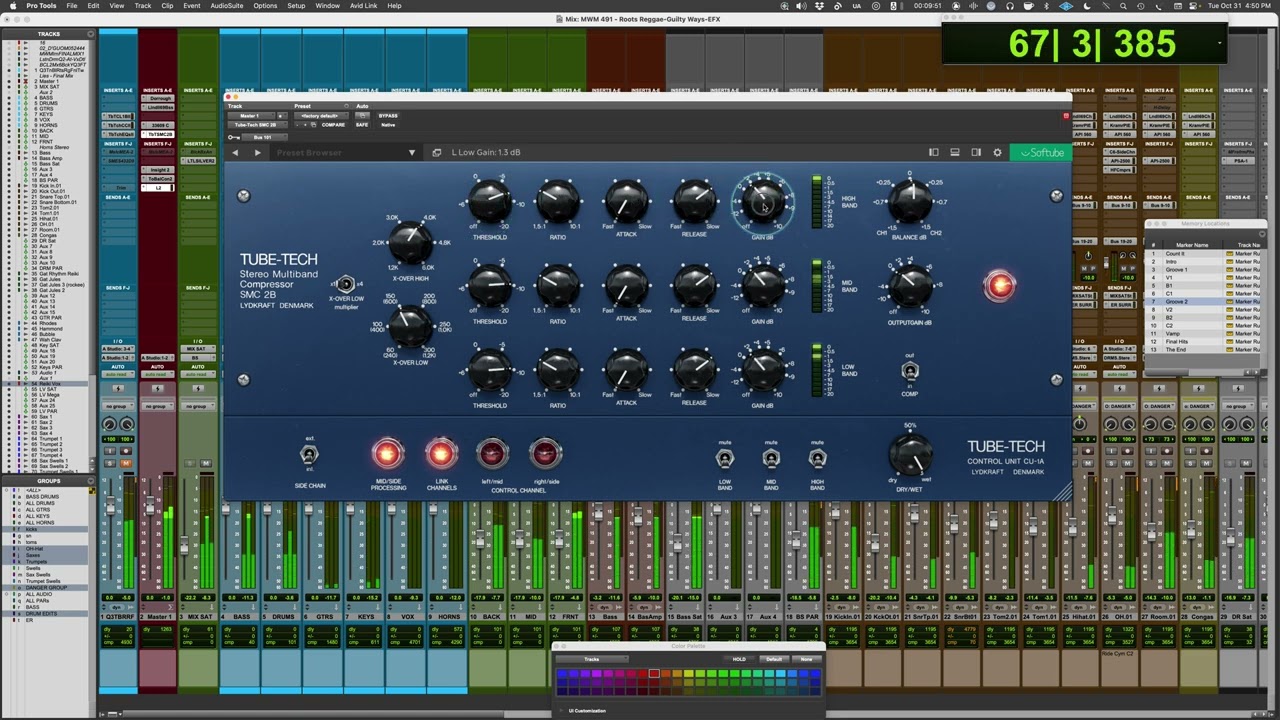Image resolution: width=1280 pixels, height=720 pixels.
Task: Open the File menu
Action: 72,5
